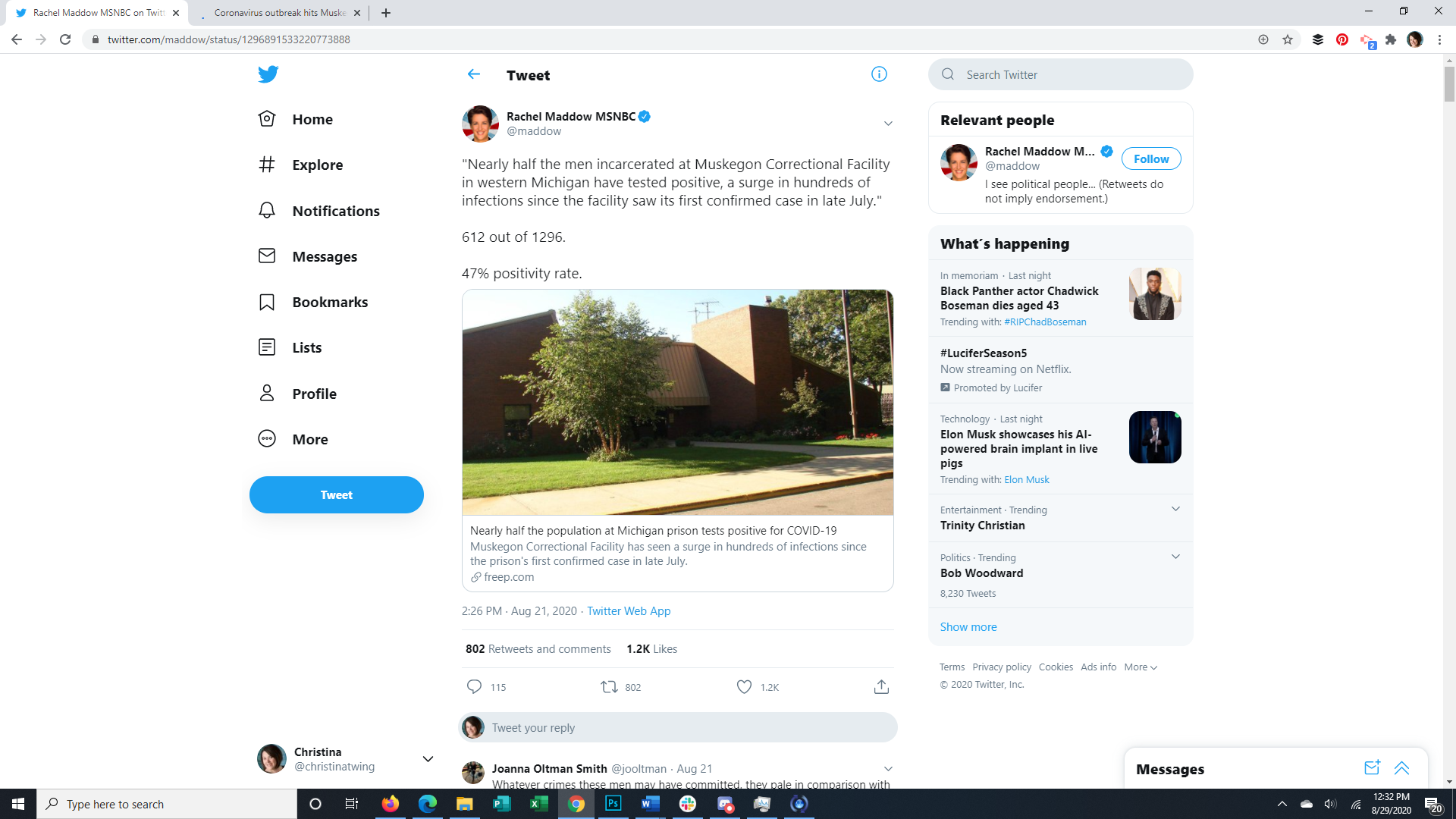Open Trinity Christian trend options chevron
Screen dimensions: 1456x819
click(x=1175, y=509)
